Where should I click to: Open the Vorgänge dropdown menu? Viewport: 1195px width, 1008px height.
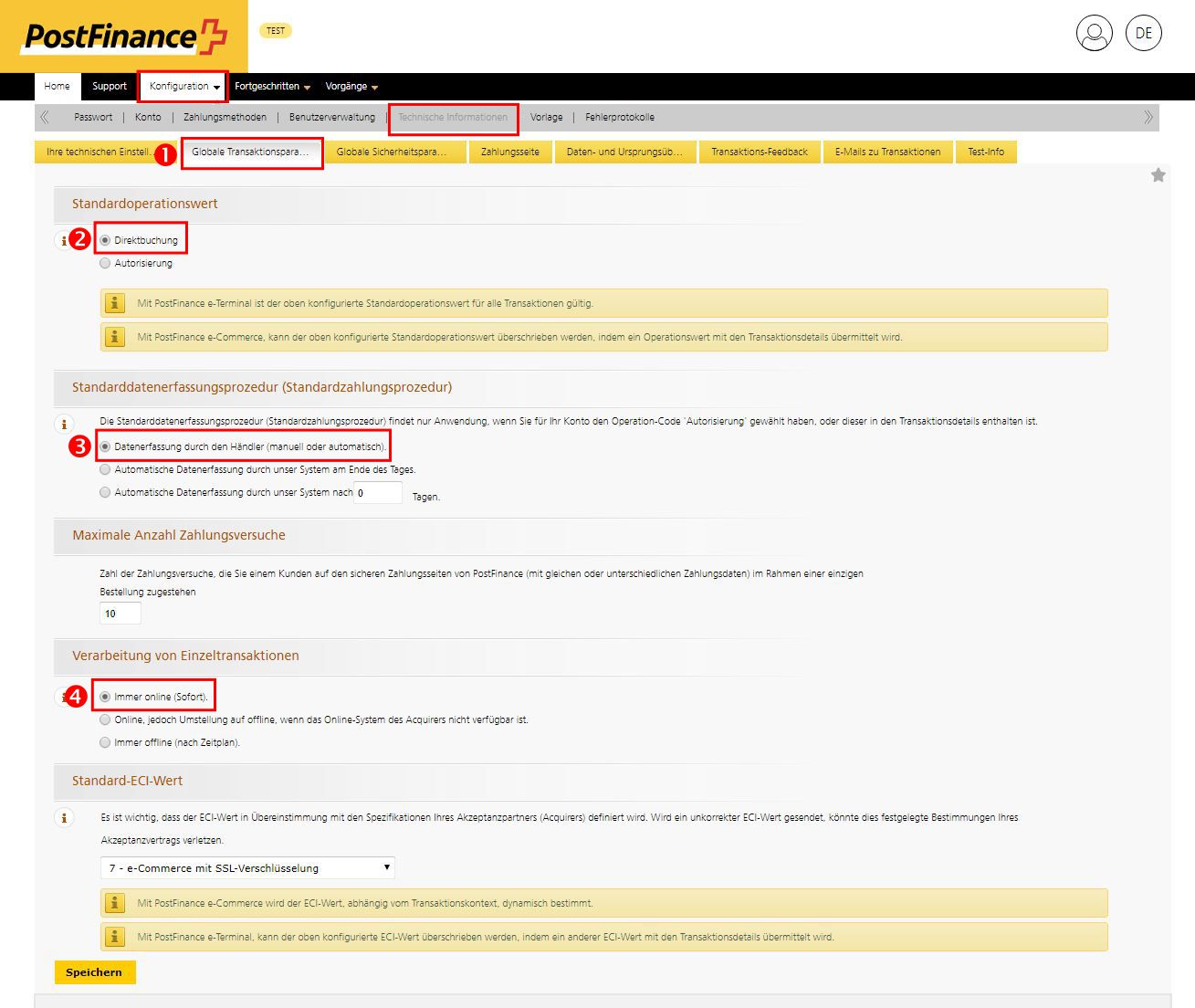pos(351,87)
